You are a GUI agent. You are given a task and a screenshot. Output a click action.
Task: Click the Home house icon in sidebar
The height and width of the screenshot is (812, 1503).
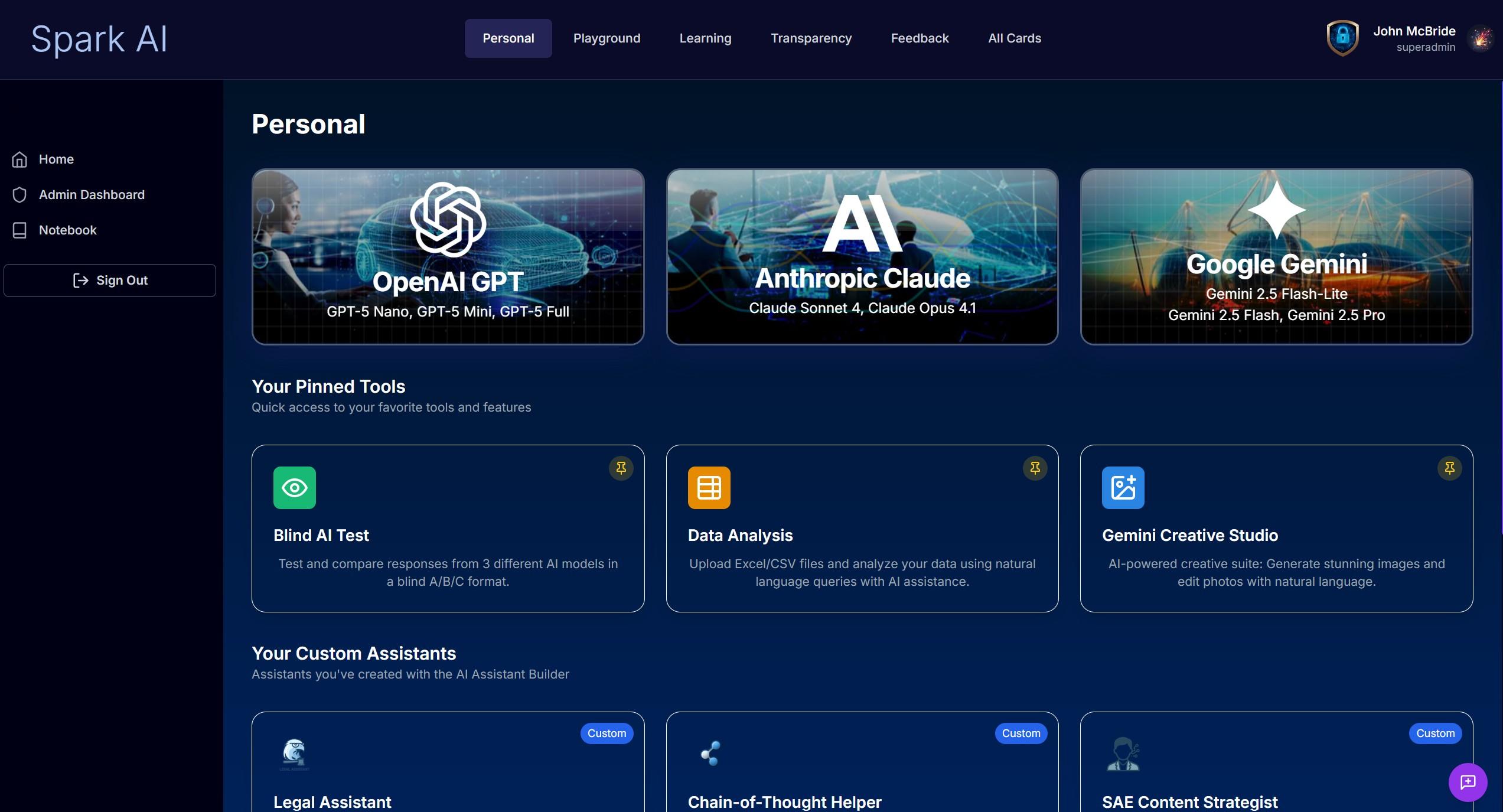(19, 159)
